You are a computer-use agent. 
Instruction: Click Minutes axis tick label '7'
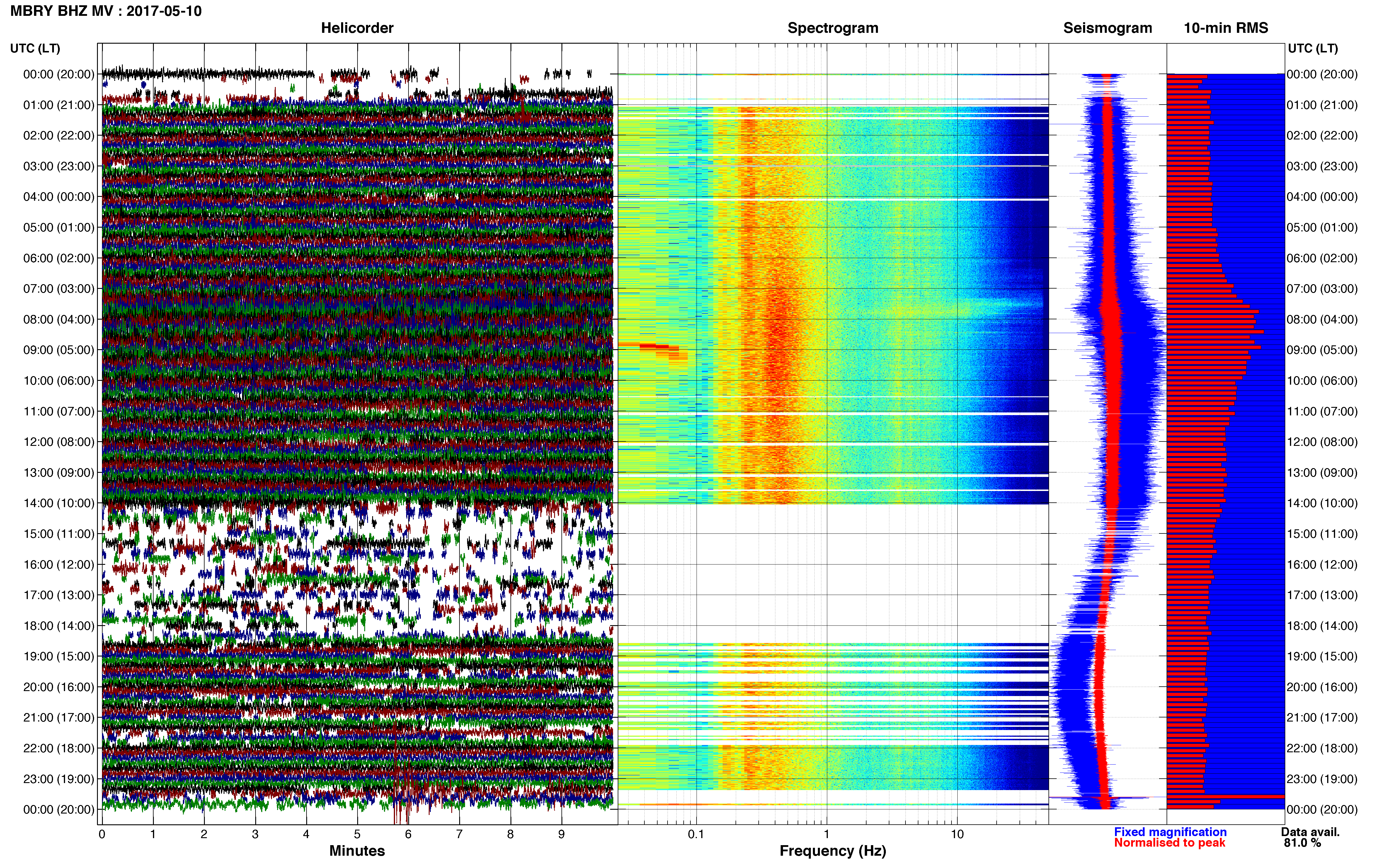tap(459, 835)
